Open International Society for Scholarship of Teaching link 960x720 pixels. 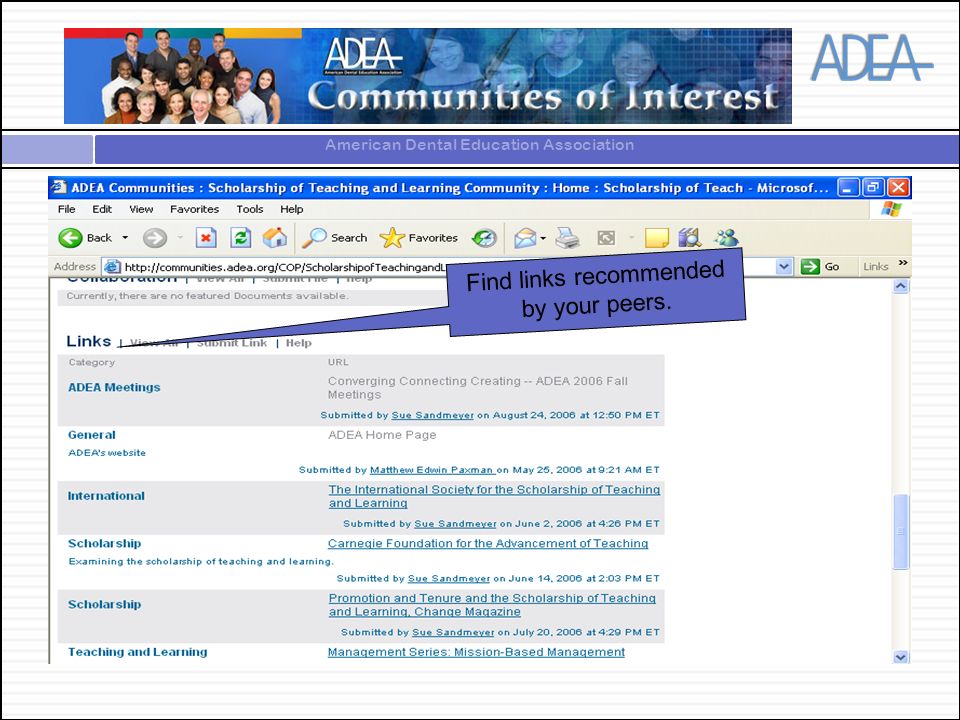pyautogui.click(x=494, y=497)
